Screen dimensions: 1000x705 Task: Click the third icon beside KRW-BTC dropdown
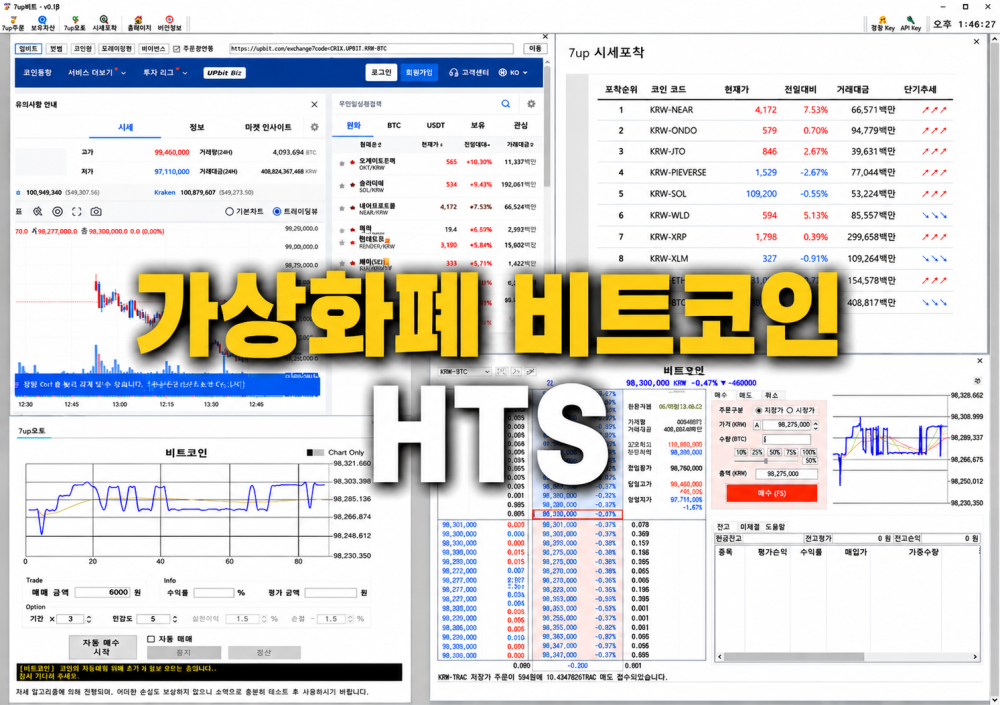pyautogui.click(x=530, y=371)
